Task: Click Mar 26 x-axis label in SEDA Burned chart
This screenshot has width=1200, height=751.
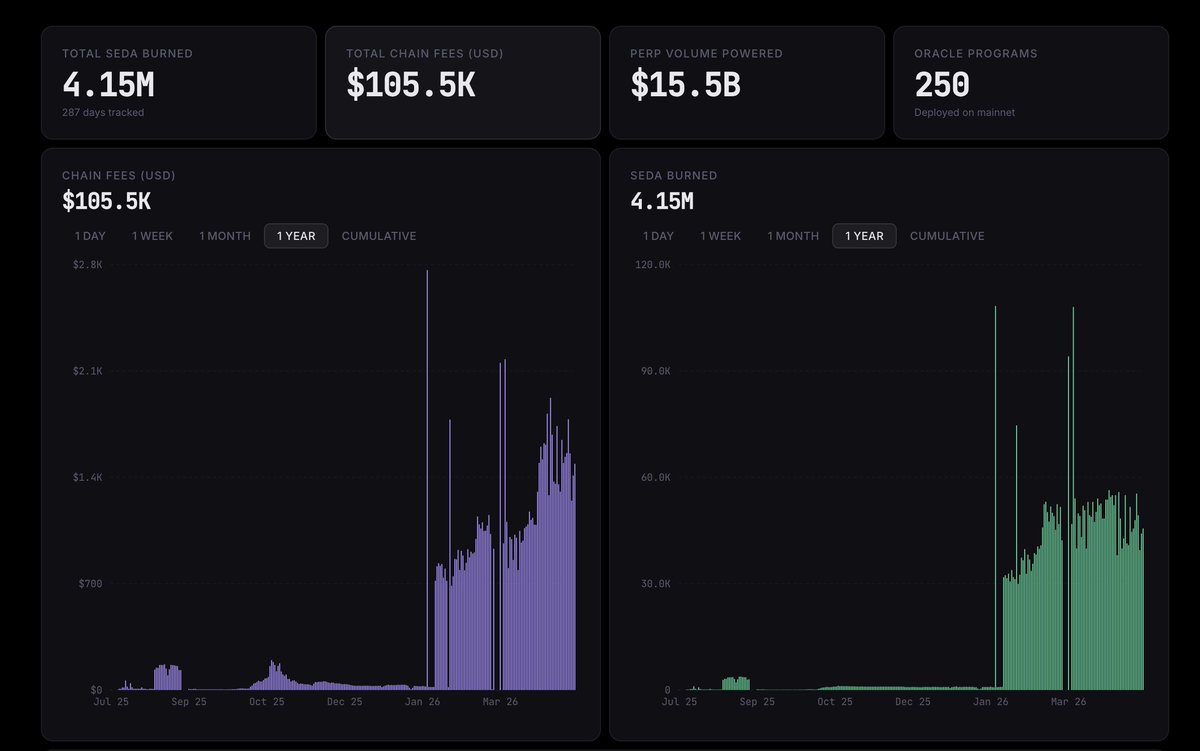Action: [1067, 702]
